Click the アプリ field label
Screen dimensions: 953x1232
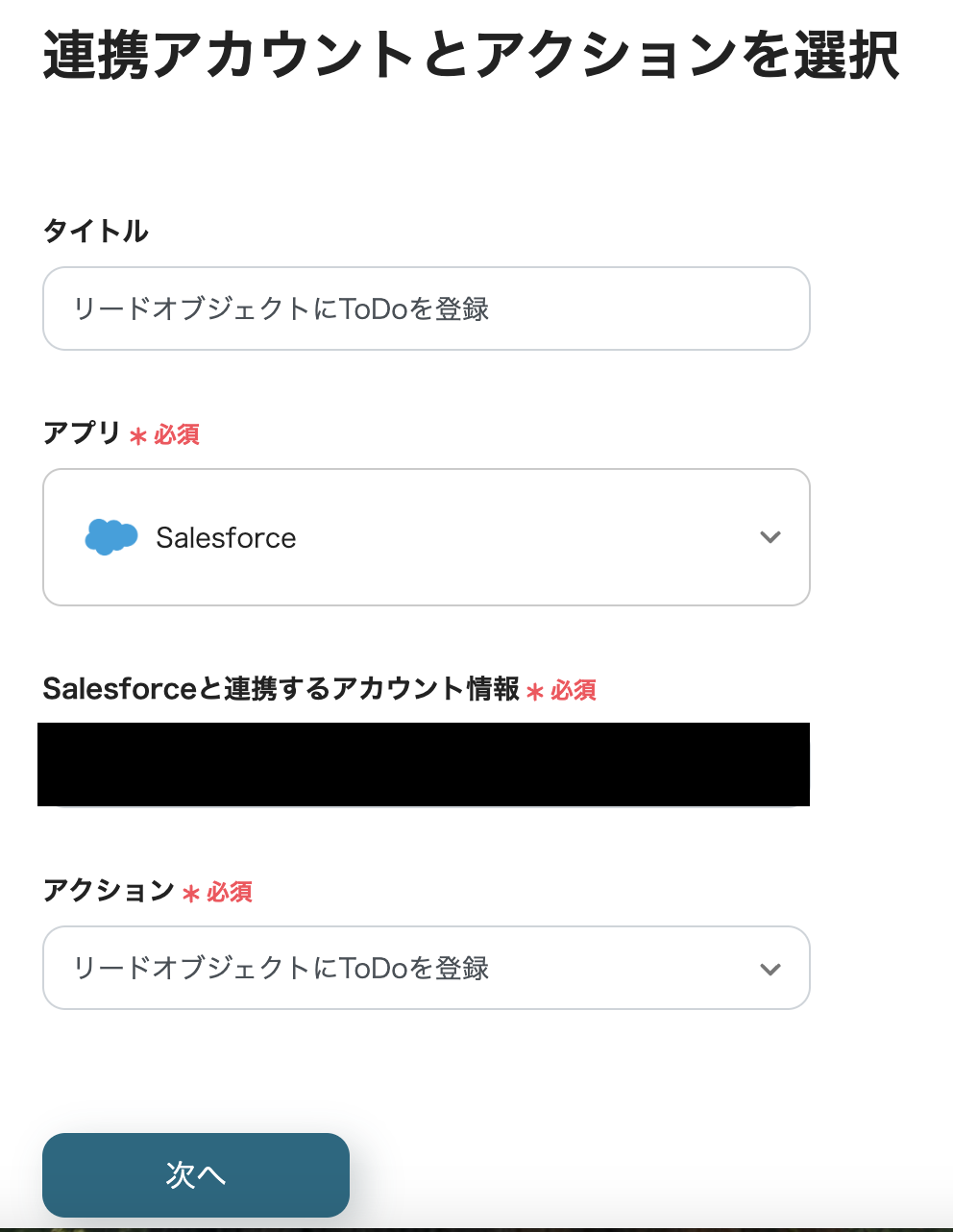[x=82, y=433]
